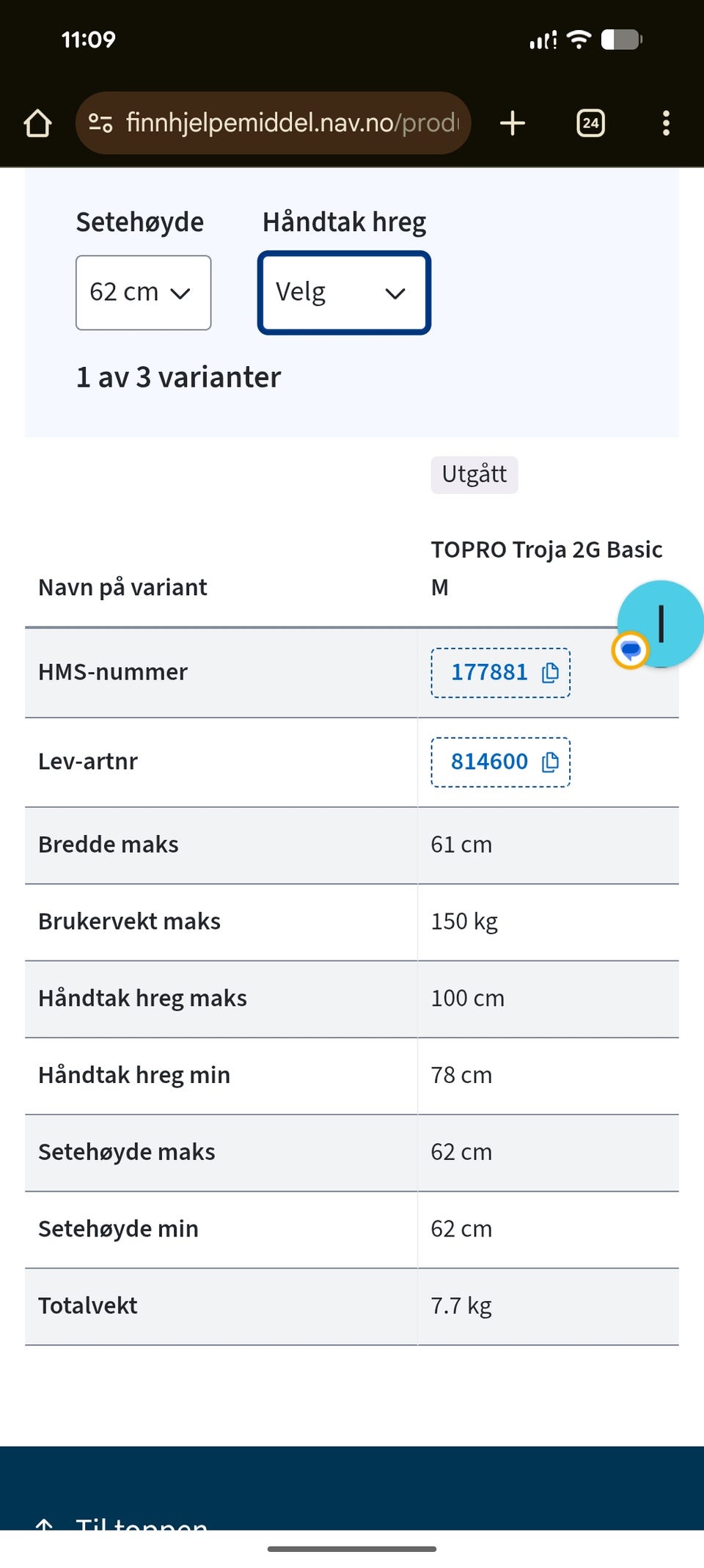Open a new tab with plus icon
The image size is (704, 1568).
point(513,123)
